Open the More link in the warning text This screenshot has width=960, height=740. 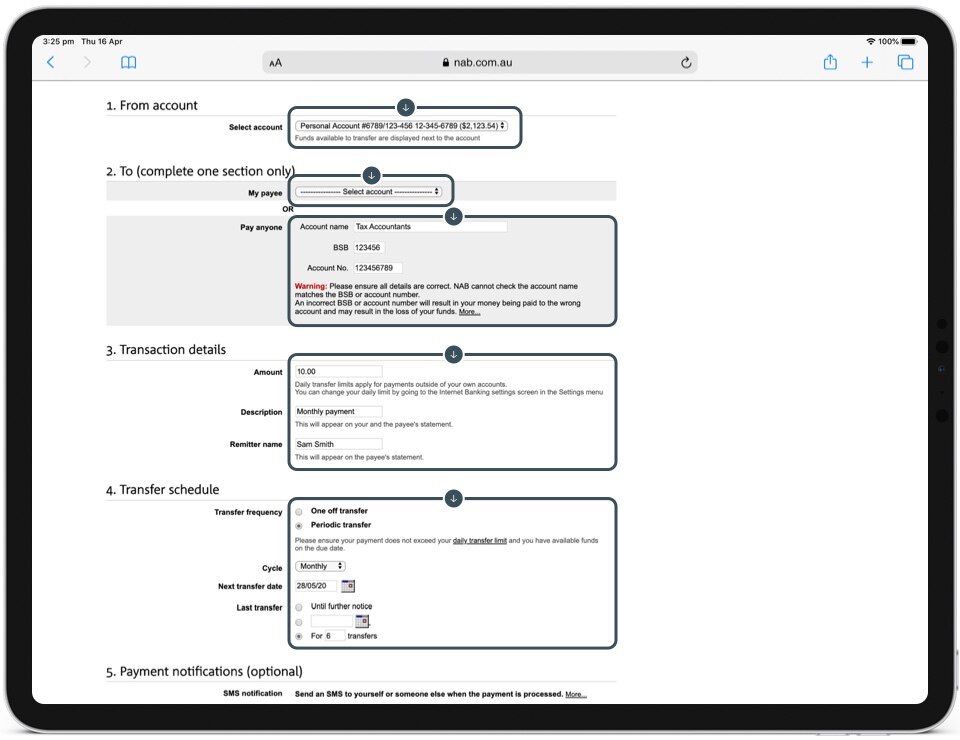point(469,312)
